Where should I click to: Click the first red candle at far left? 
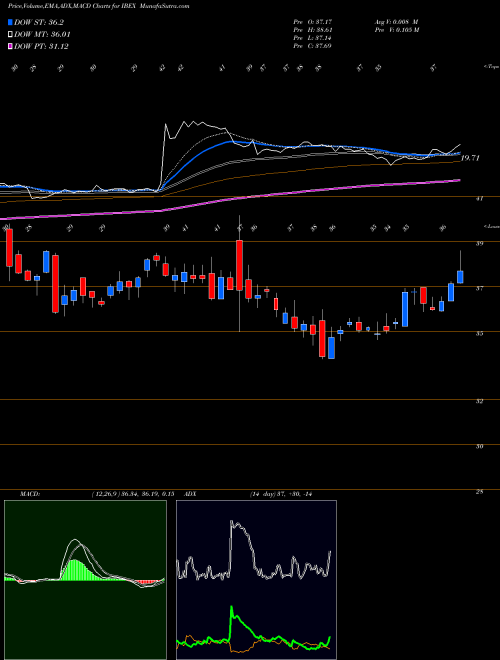click(9, 248)
